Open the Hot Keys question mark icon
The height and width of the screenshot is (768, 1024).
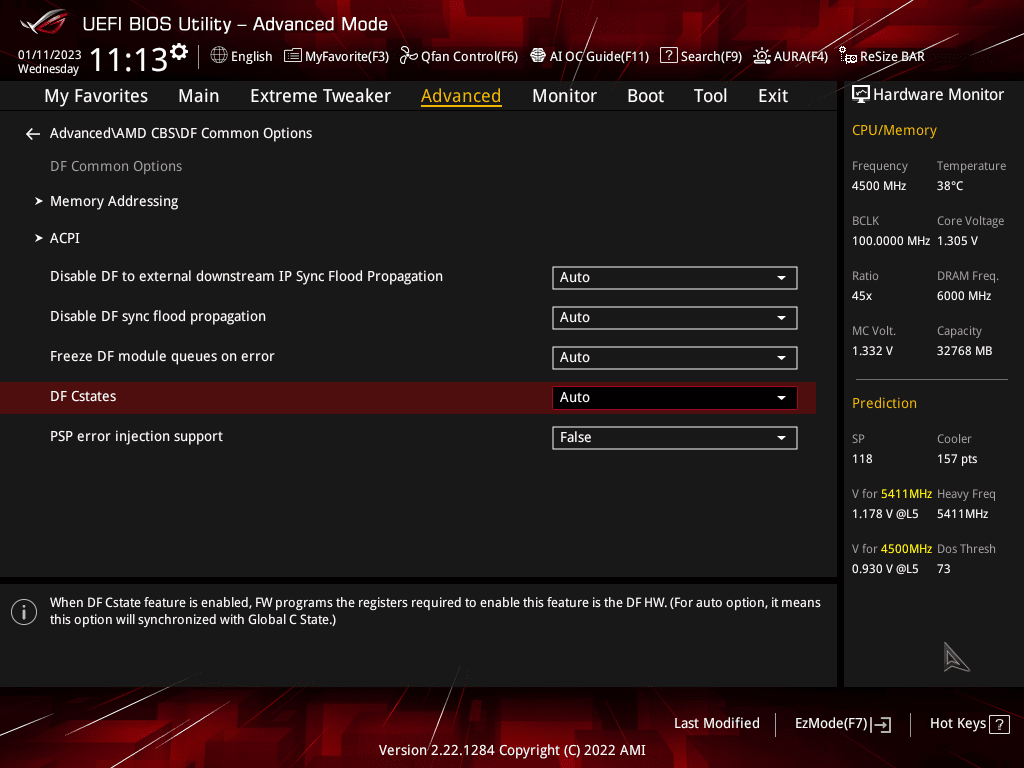(x=999, y=724)
